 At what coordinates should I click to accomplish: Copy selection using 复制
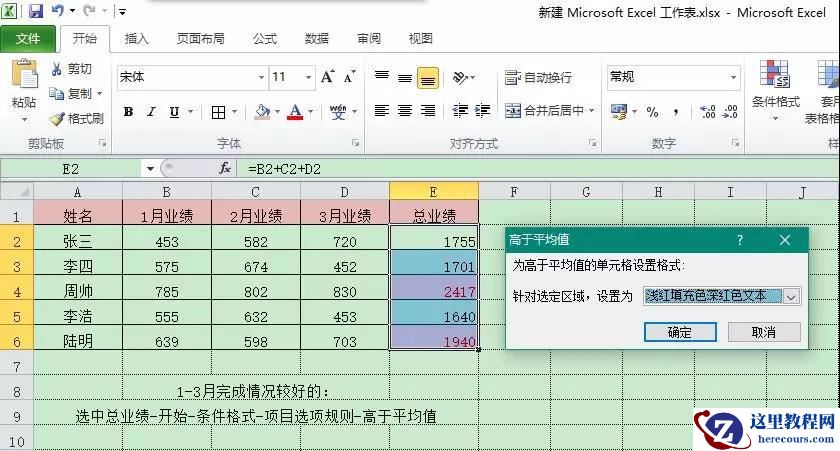coord(71,93)
